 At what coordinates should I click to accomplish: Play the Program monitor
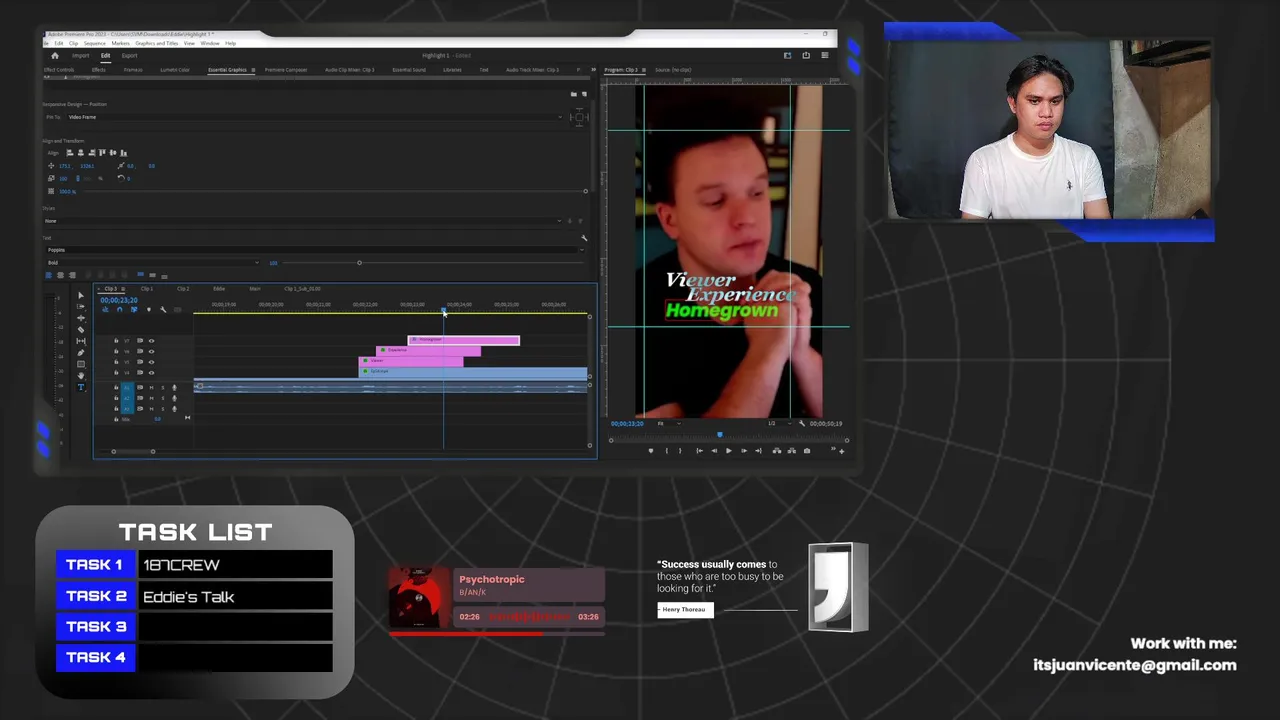pyautogui.click(x=729, y=451)
